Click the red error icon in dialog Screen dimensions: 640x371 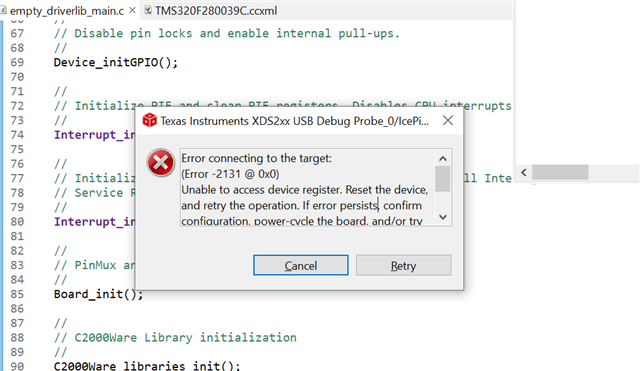[160, 162]
